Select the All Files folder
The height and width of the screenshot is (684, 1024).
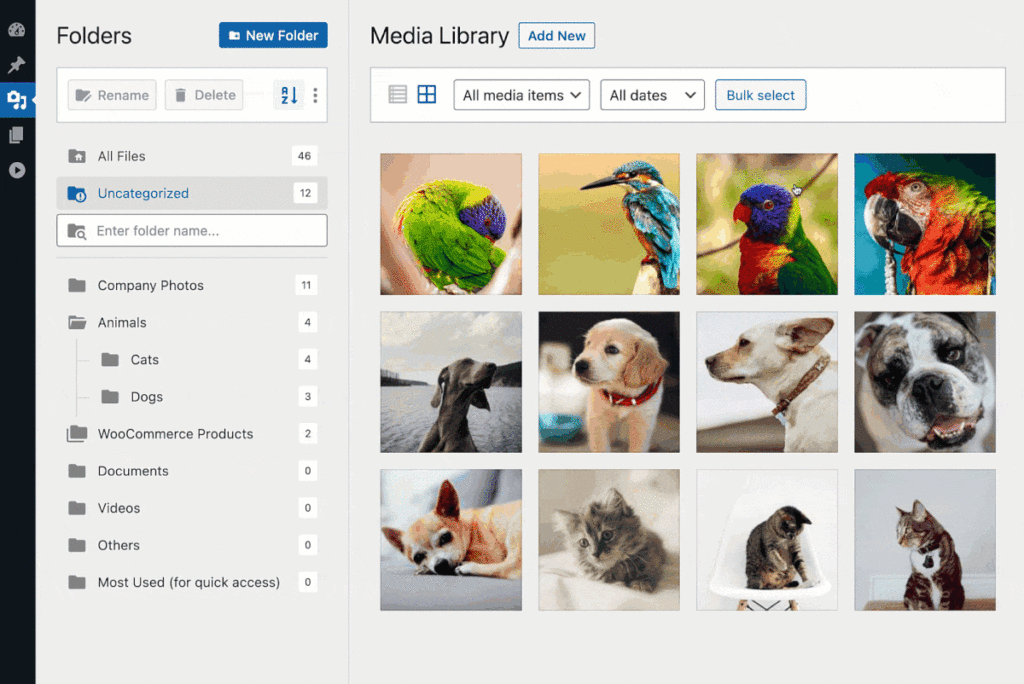tap(121, 156)
